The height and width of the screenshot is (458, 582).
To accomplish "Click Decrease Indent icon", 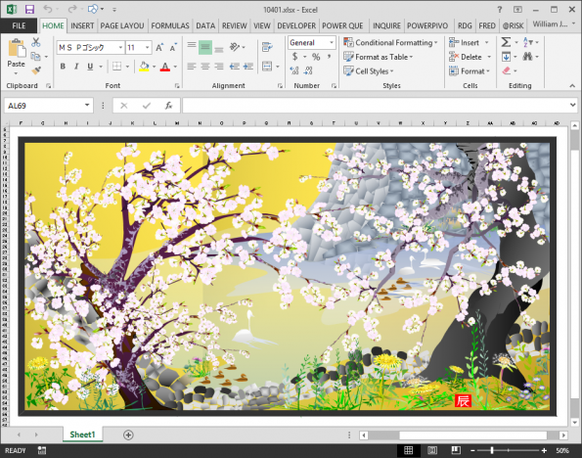I will tap(234, 66).
